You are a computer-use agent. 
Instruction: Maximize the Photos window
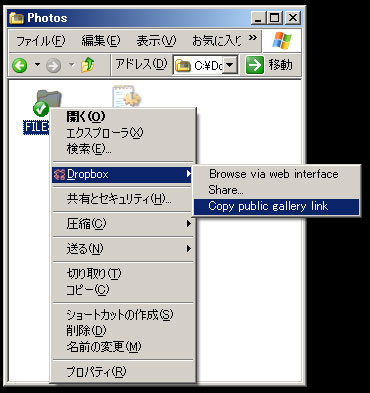coord(275,18)
